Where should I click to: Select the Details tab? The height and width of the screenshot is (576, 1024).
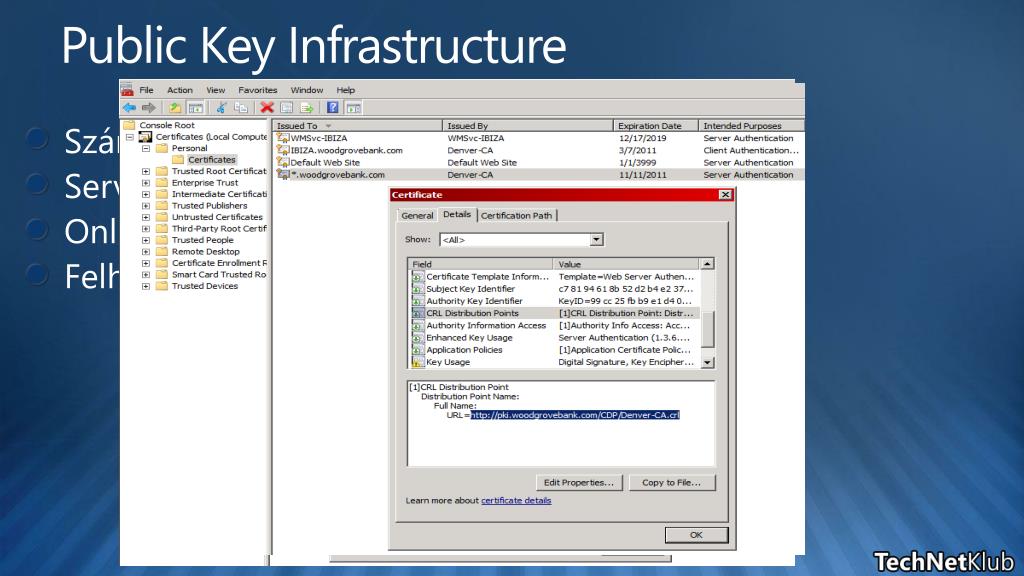456,214
